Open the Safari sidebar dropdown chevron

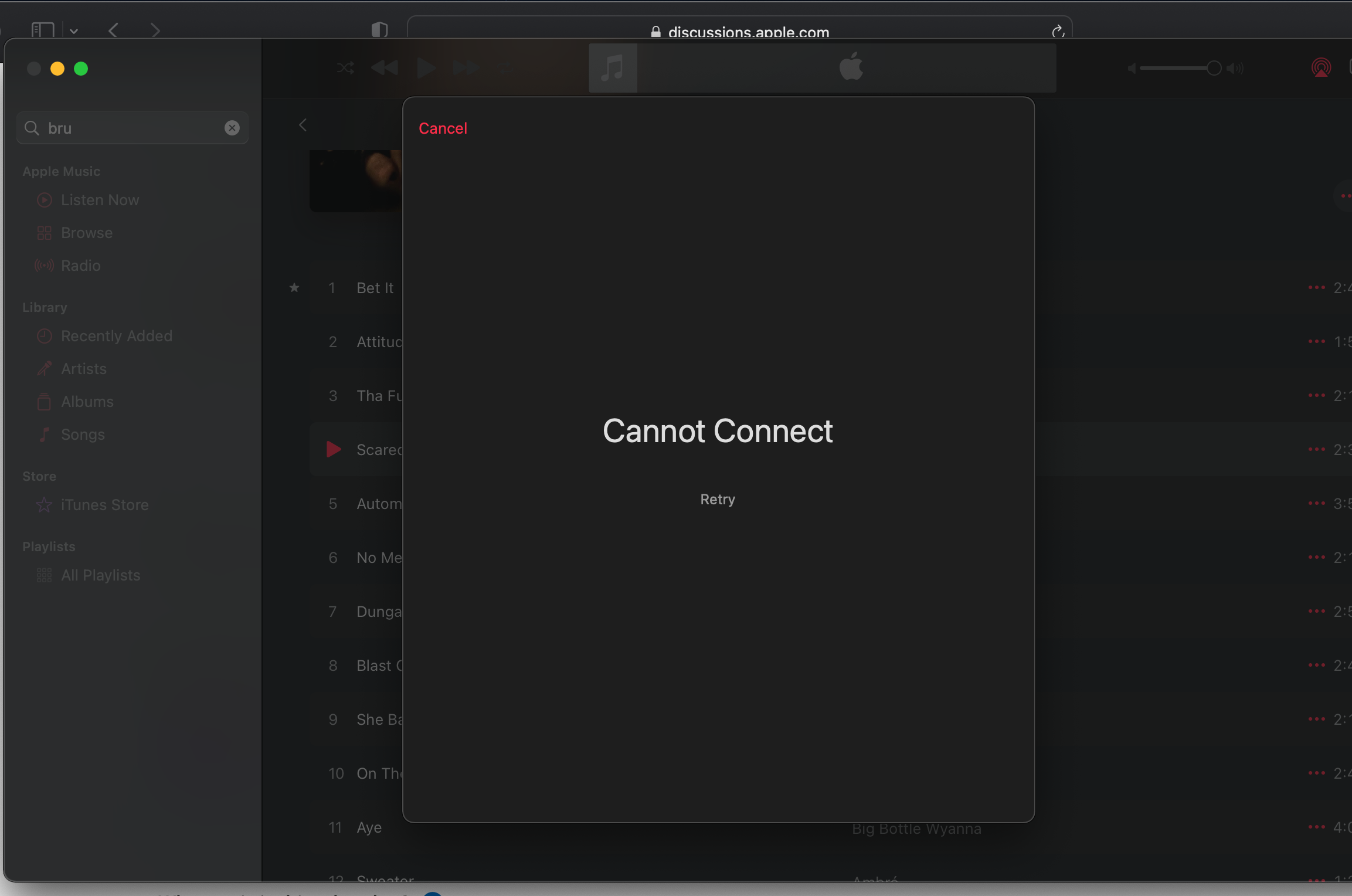[73, 30]
